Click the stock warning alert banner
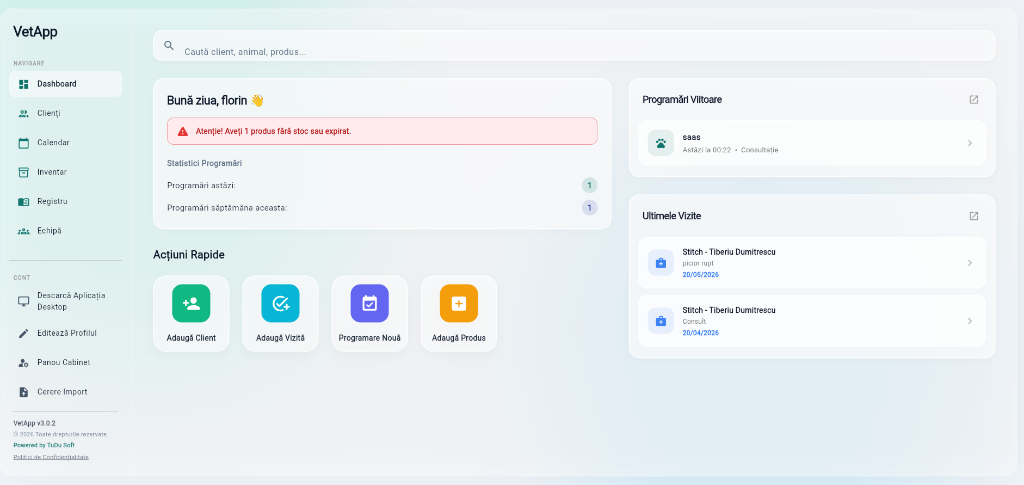This screenshot has height=485, width=1024. click(x=382, y=131)
